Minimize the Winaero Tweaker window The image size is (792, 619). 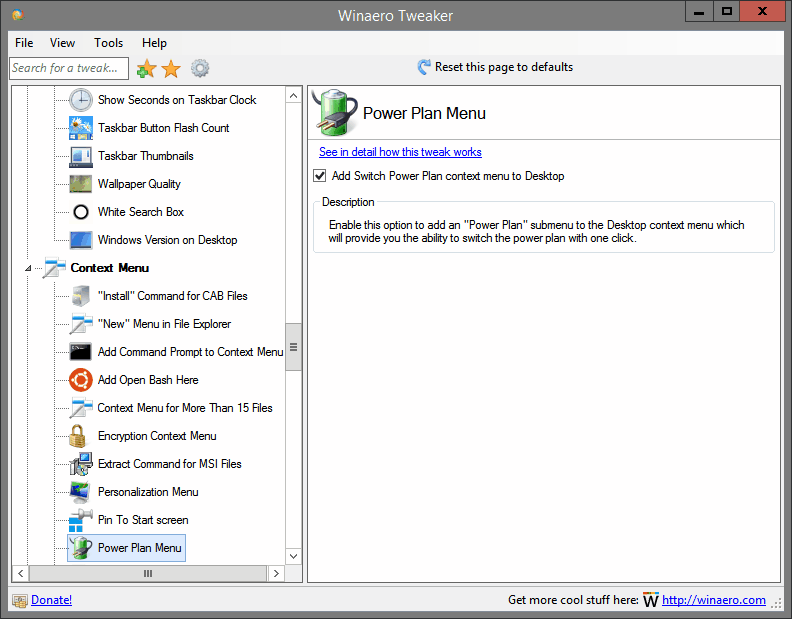699,11
